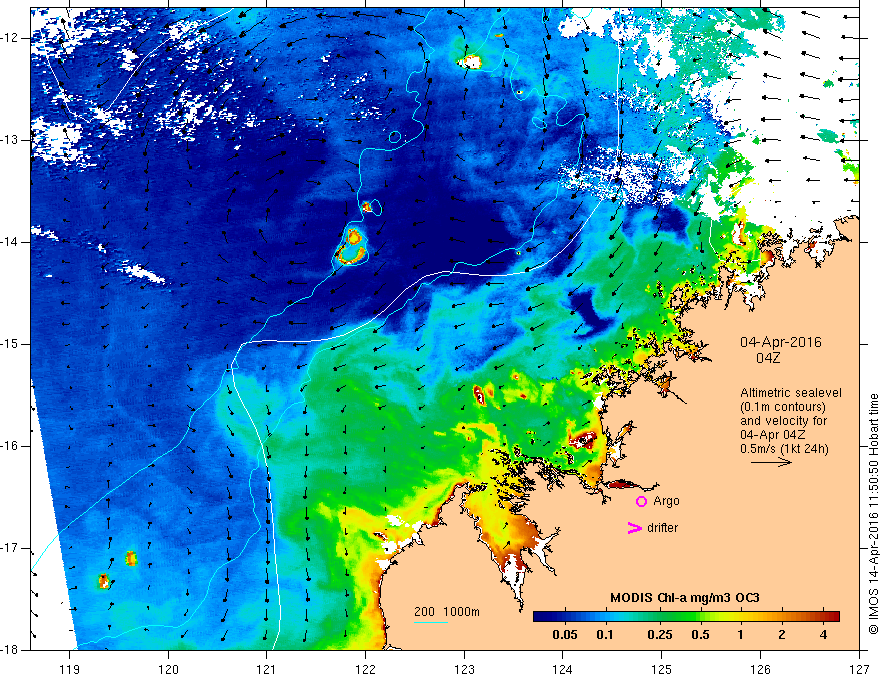The image size is (880, 680).
Task: Click the longitude label 120
Action: coord(168,669)
